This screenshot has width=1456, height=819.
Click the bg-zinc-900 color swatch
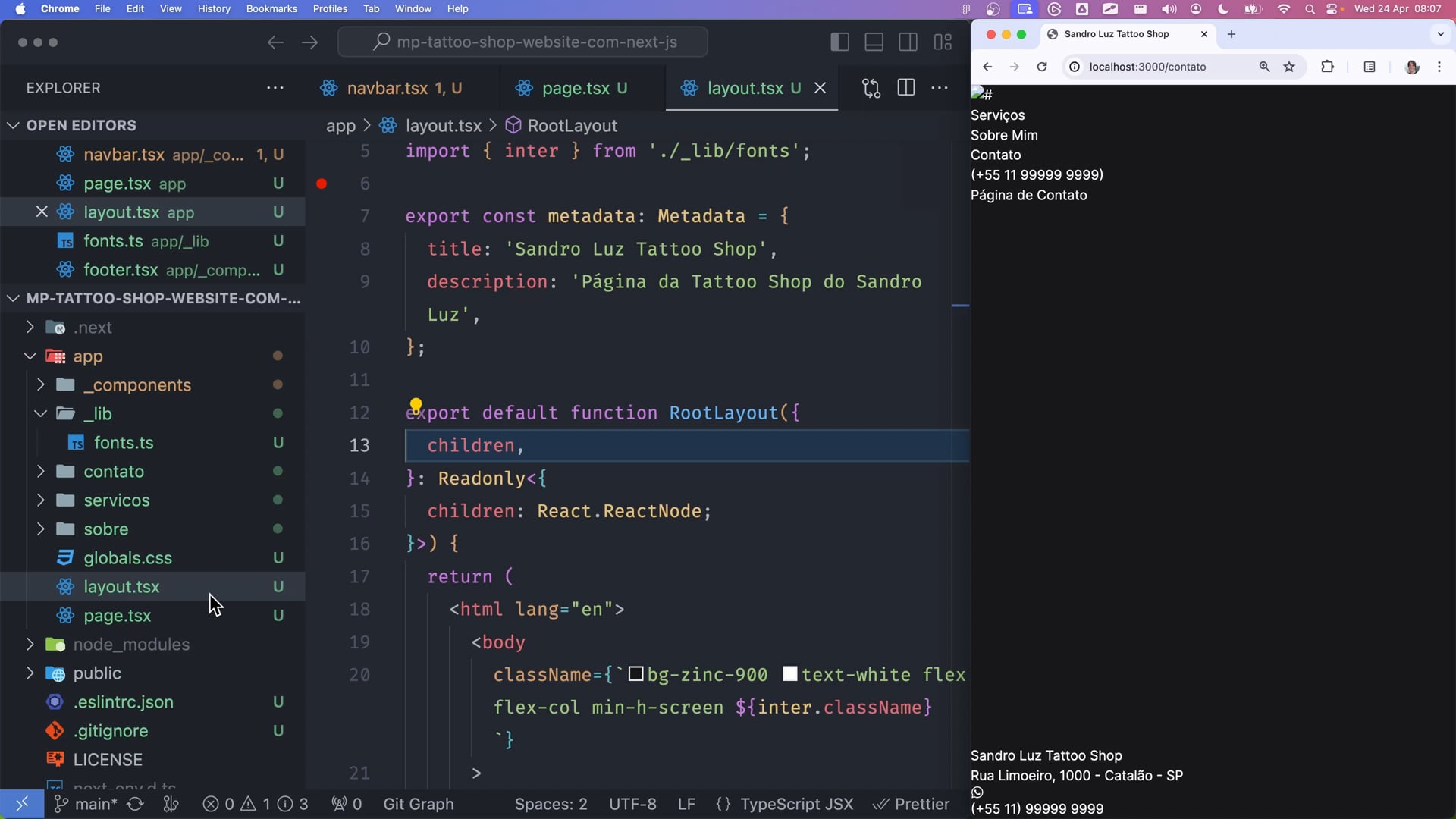click(x=636, y=674)
